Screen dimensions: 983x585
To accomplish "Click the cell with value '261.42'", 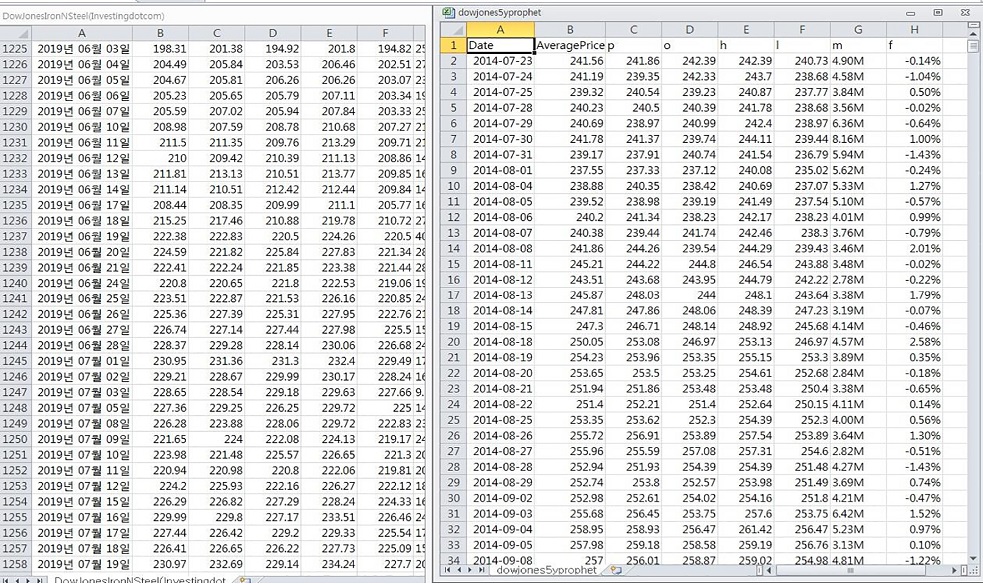I will click(746, 529).
